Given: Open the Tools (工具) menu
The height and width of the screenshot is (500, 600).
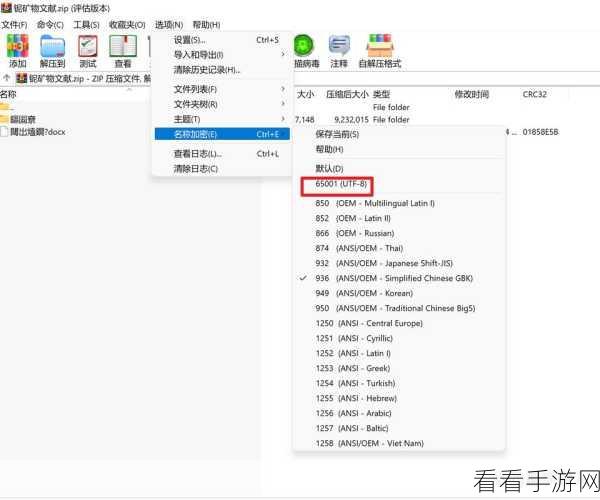Looking at the screenshot, I should click(x=86, y=25).
